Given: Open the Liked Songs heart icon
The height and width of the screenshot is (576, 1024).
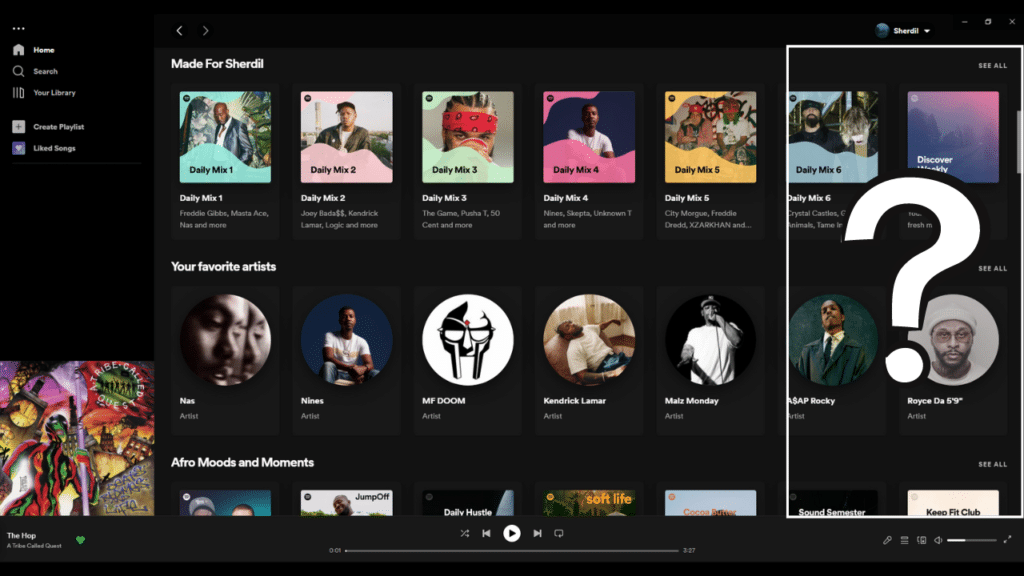Looking at the screenshot, I should coord(18,148).
